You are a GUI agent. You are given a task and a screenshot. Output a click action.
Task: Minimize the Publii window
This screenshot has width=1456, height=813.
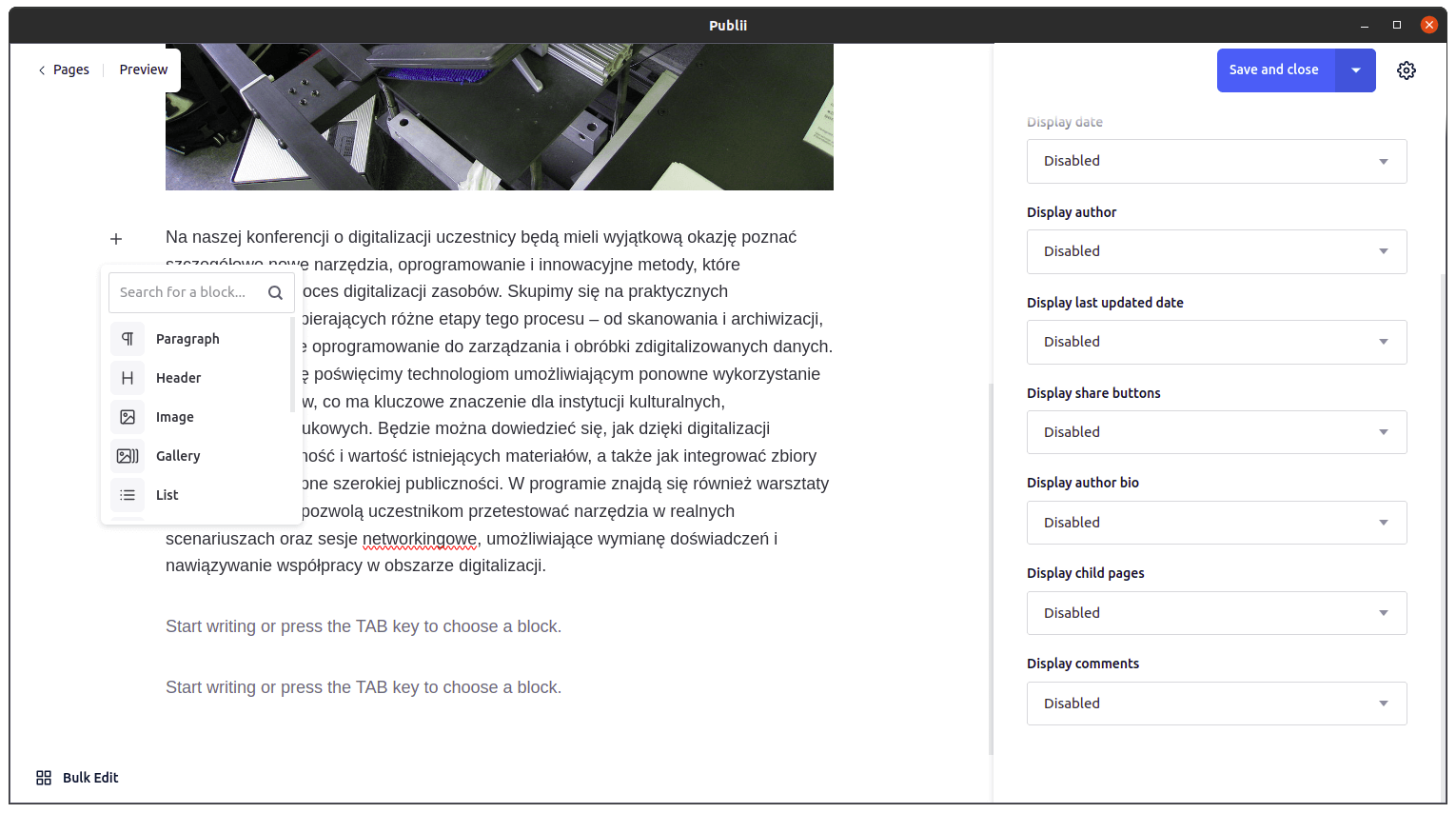[x=1365, y=26]
